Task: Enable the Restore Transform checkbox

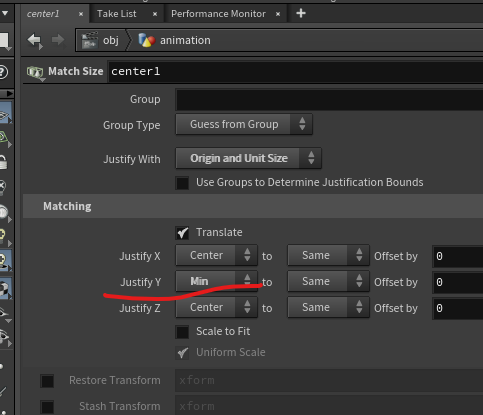Action: 47,381
